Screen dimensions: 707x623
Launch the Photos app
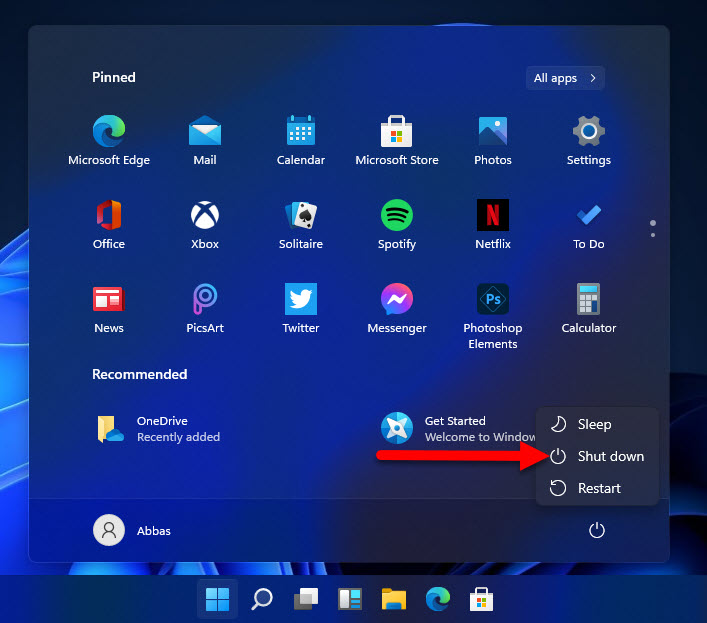(493, 140)
